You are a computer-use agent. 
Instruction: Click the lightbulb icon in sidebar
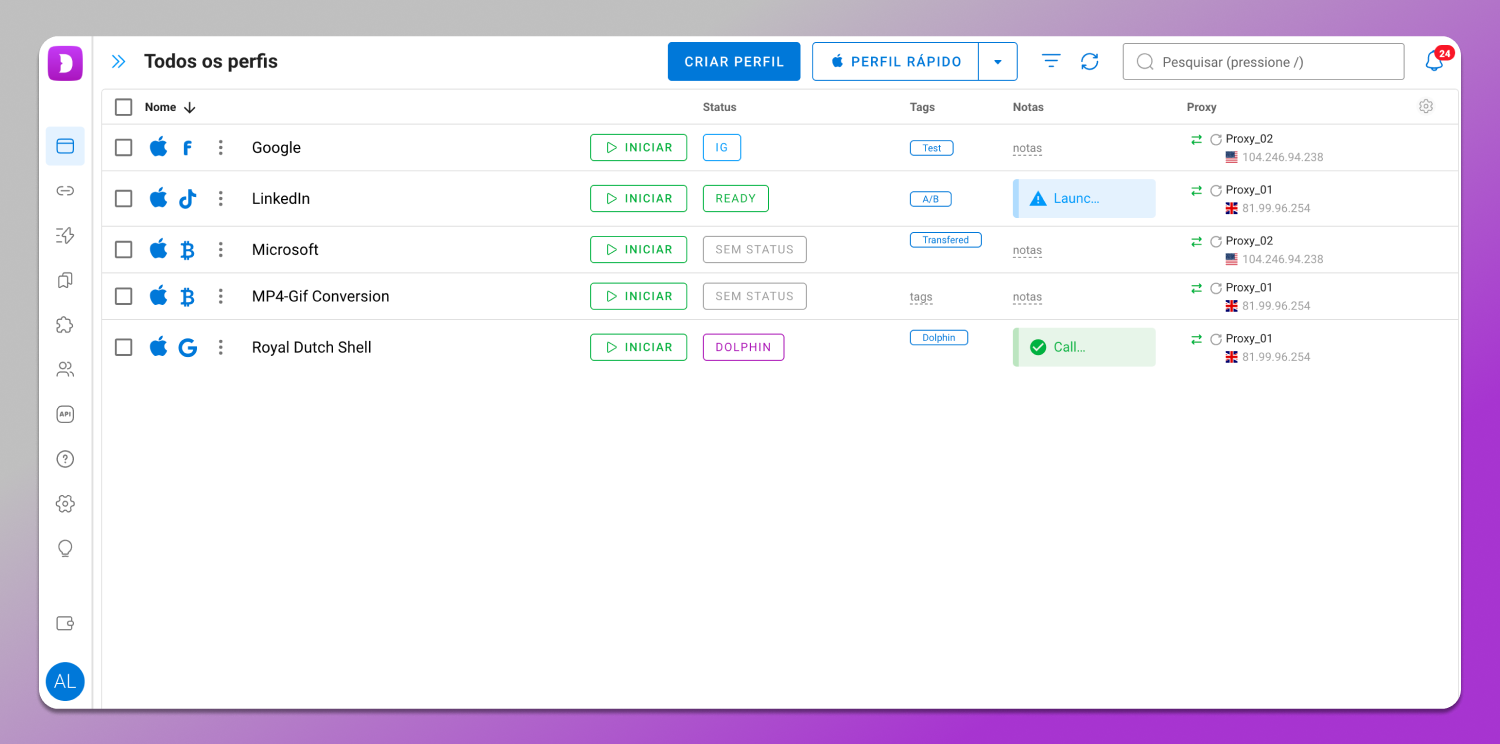click(x=65, y=548)
